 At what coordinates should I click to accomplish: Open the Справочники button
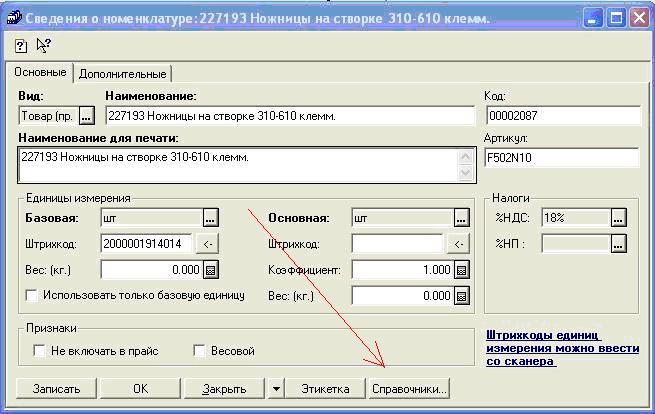pos(408,389)
